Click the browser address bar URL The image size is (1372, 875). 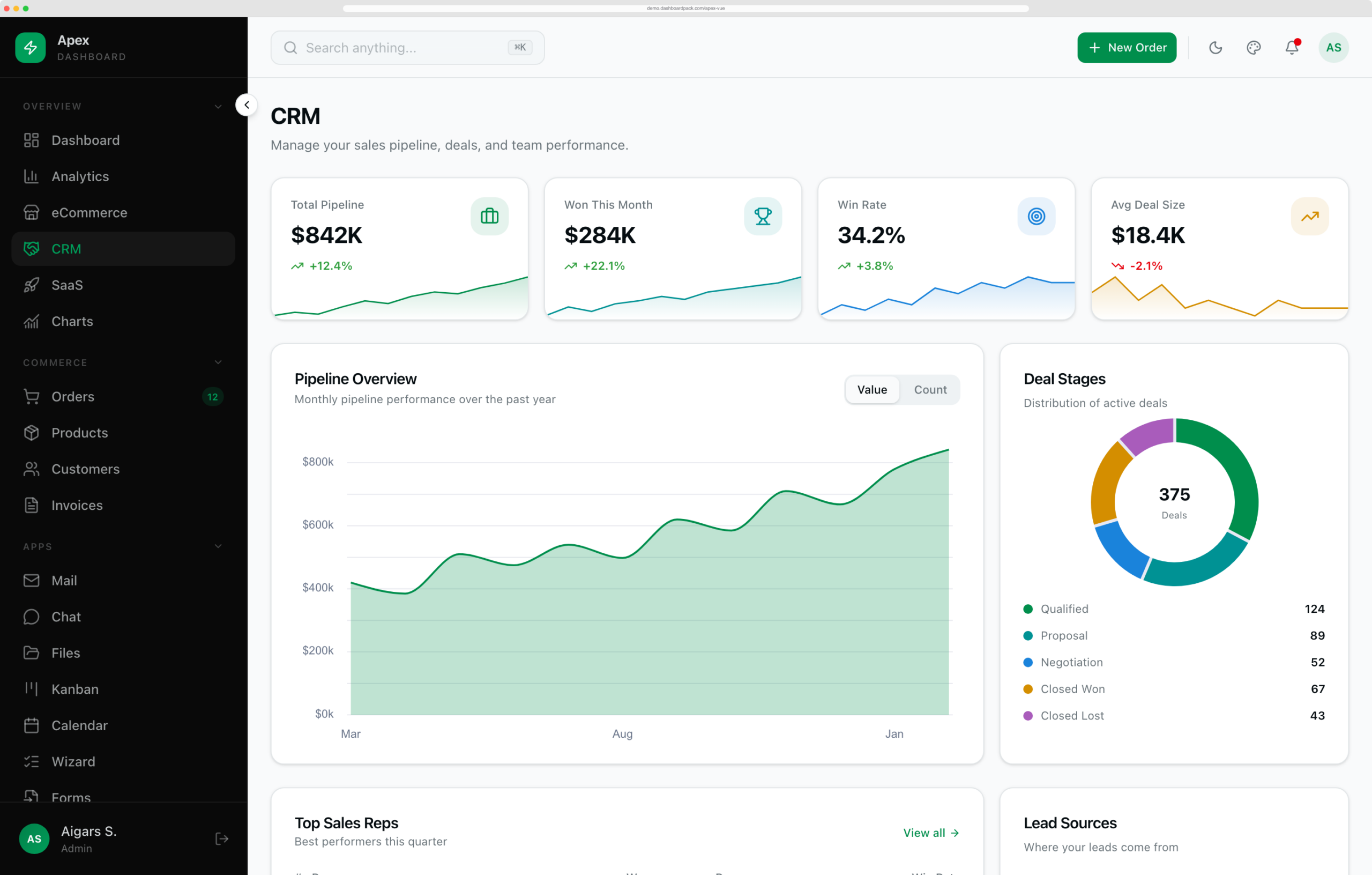685,9
